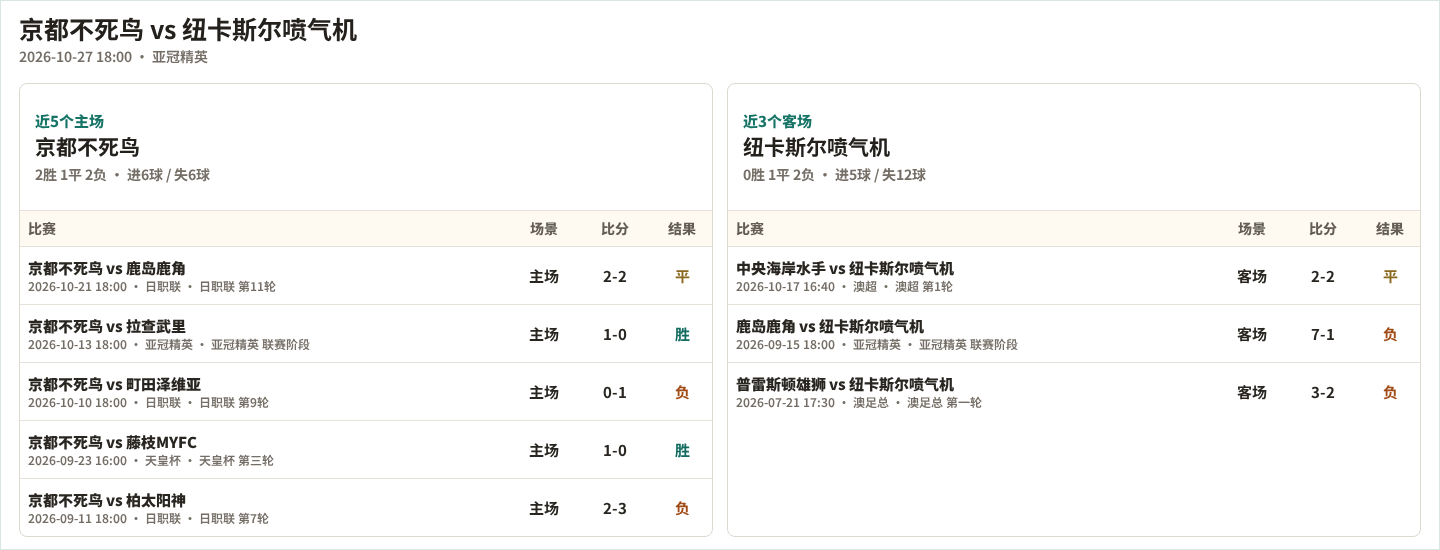Viewport: 1440px width, 550px height.
Task: Click the 比分 column header in right table
Action: [x=1323, y=229]
